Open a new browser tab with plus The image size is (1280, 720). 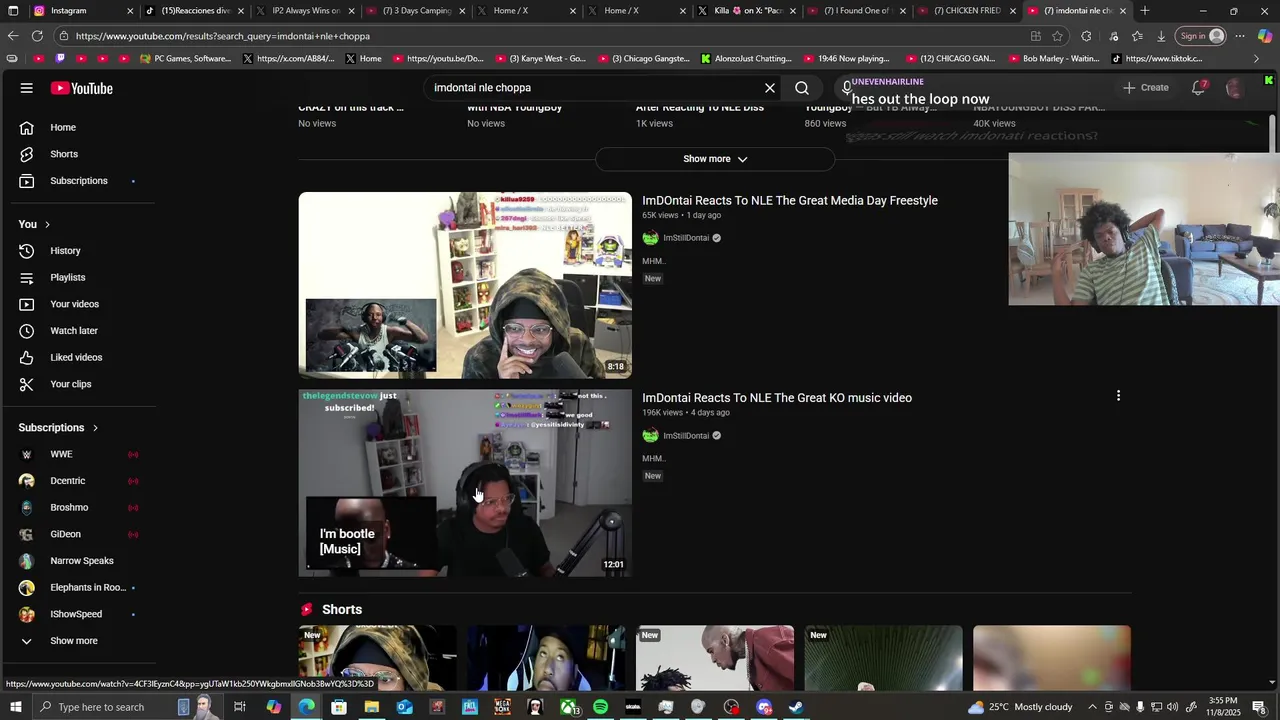(x=1145, y=11)
